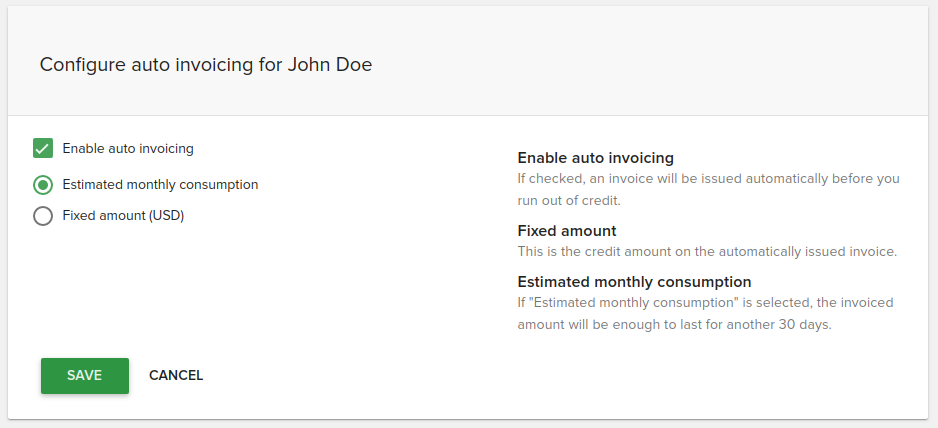Click the "This is the credit amount" description
Image resolution: width=938 pixels, height=428 pixels.
point(706,252)
